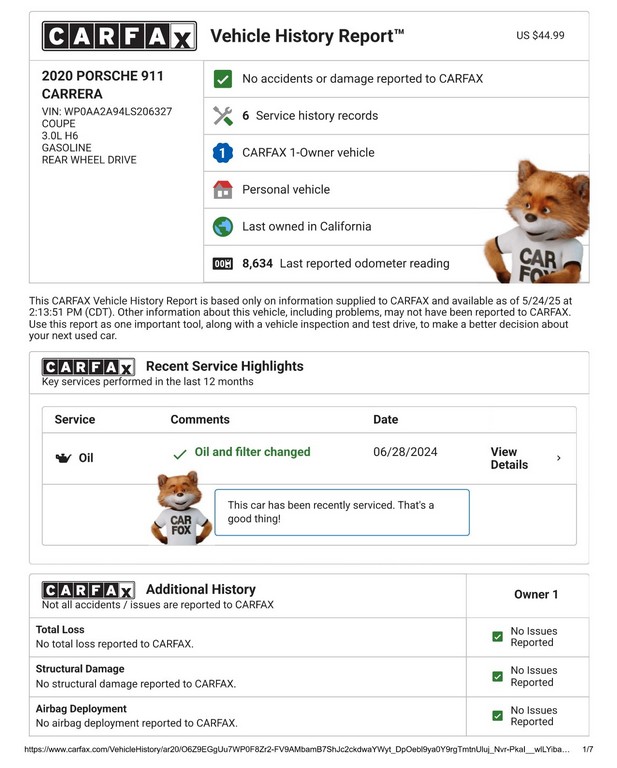Image resolution: width=617 pixels, height=768 pixels.
Task: Click the Total Loss row label
Action: [x=60, y=630]
